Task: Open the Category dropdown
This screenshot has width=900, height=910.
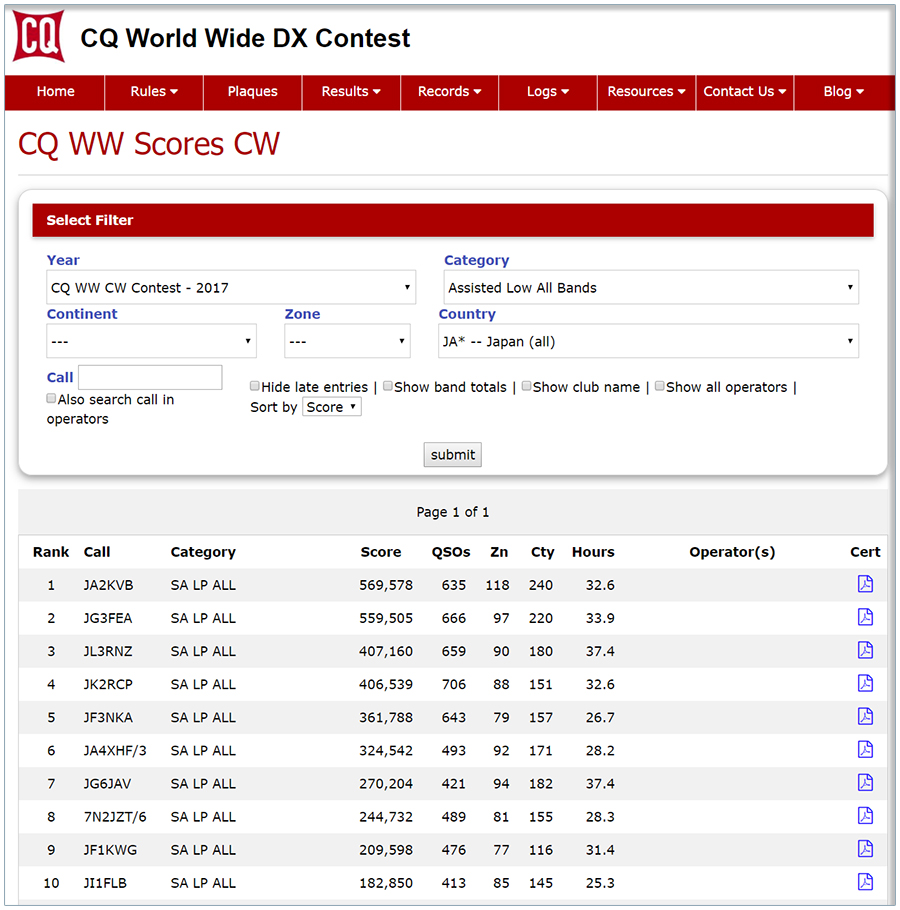Action: pos(651,288)
